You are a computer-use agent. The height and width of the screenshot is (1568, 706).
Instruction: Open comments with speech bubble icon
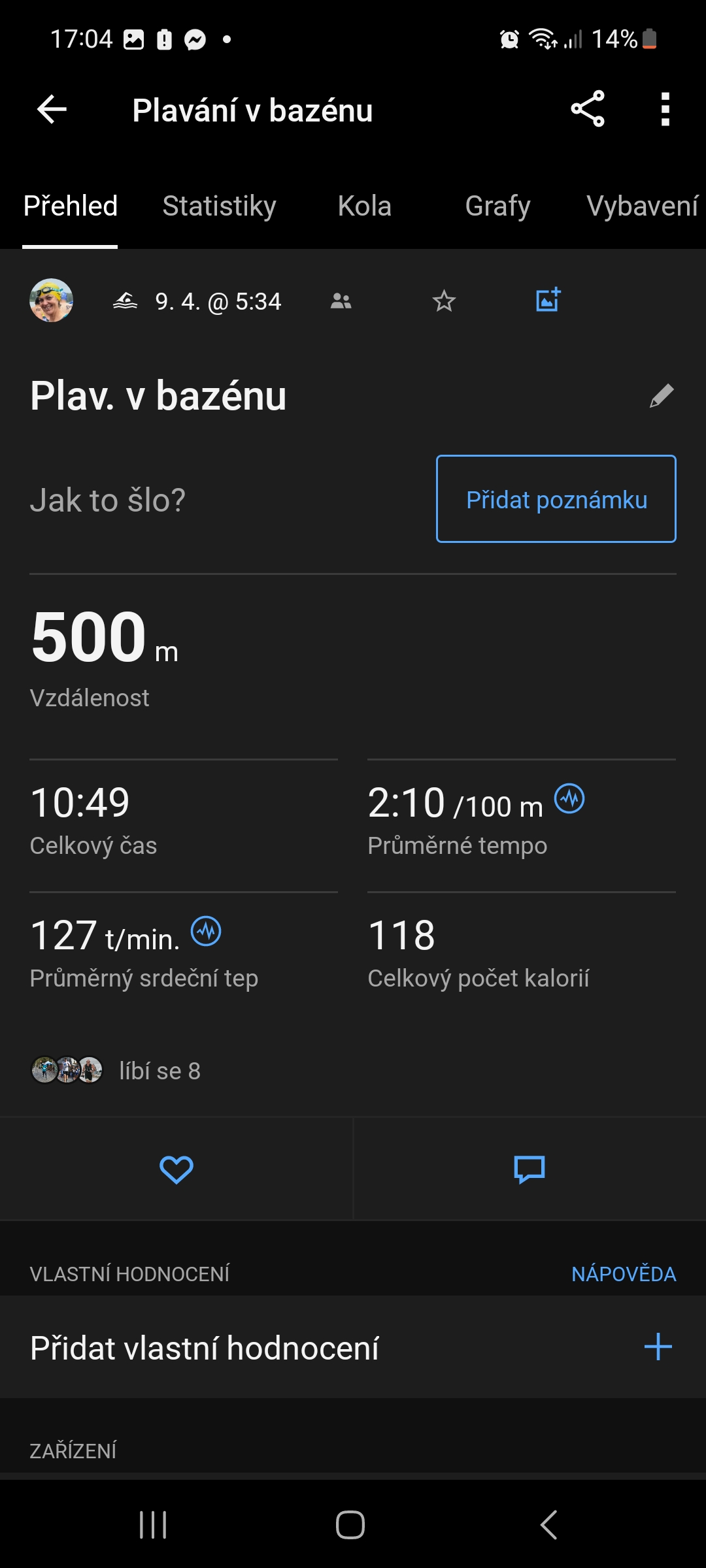pyautogui.click(x=529, y=1169)
